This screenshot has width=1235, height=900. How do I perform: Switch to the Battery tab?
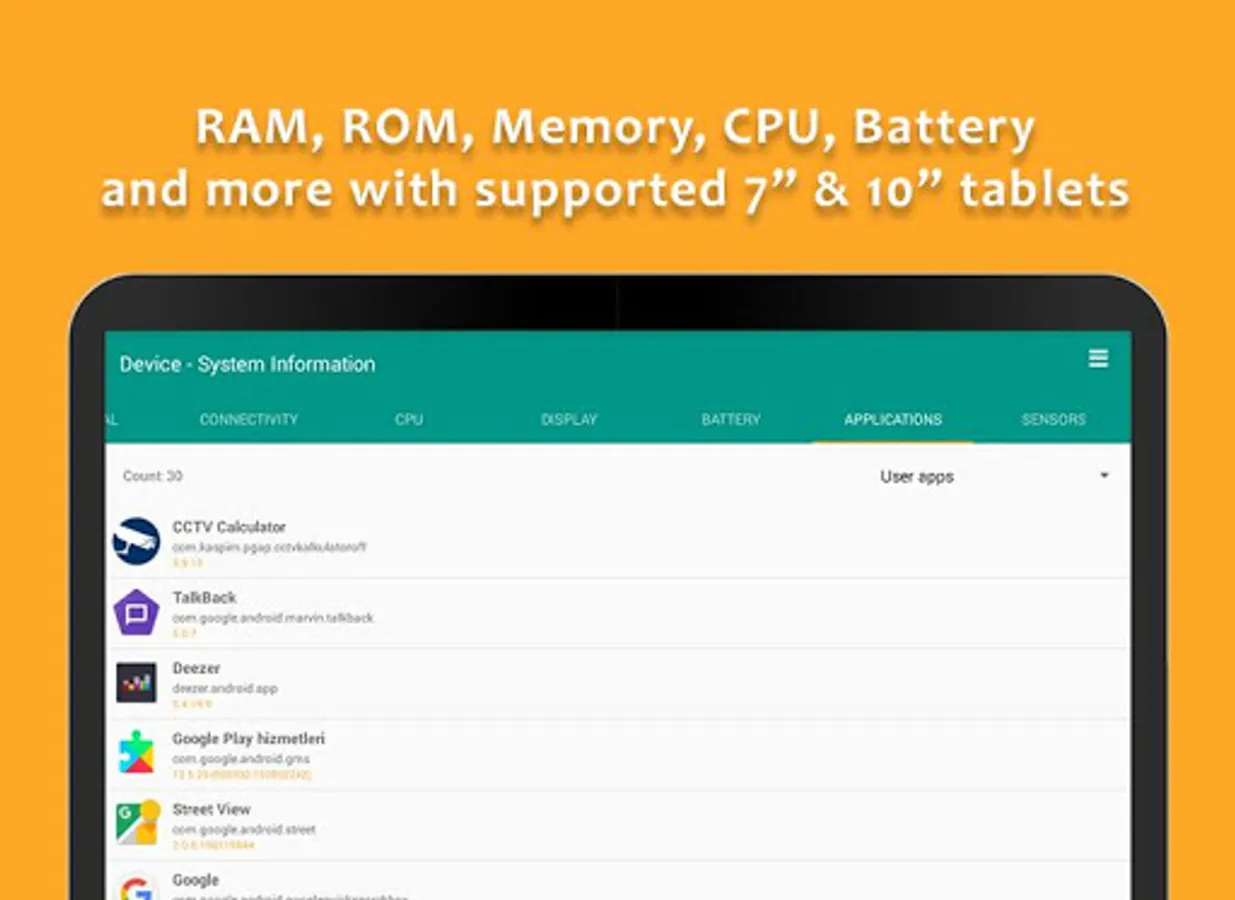point(731,419)
